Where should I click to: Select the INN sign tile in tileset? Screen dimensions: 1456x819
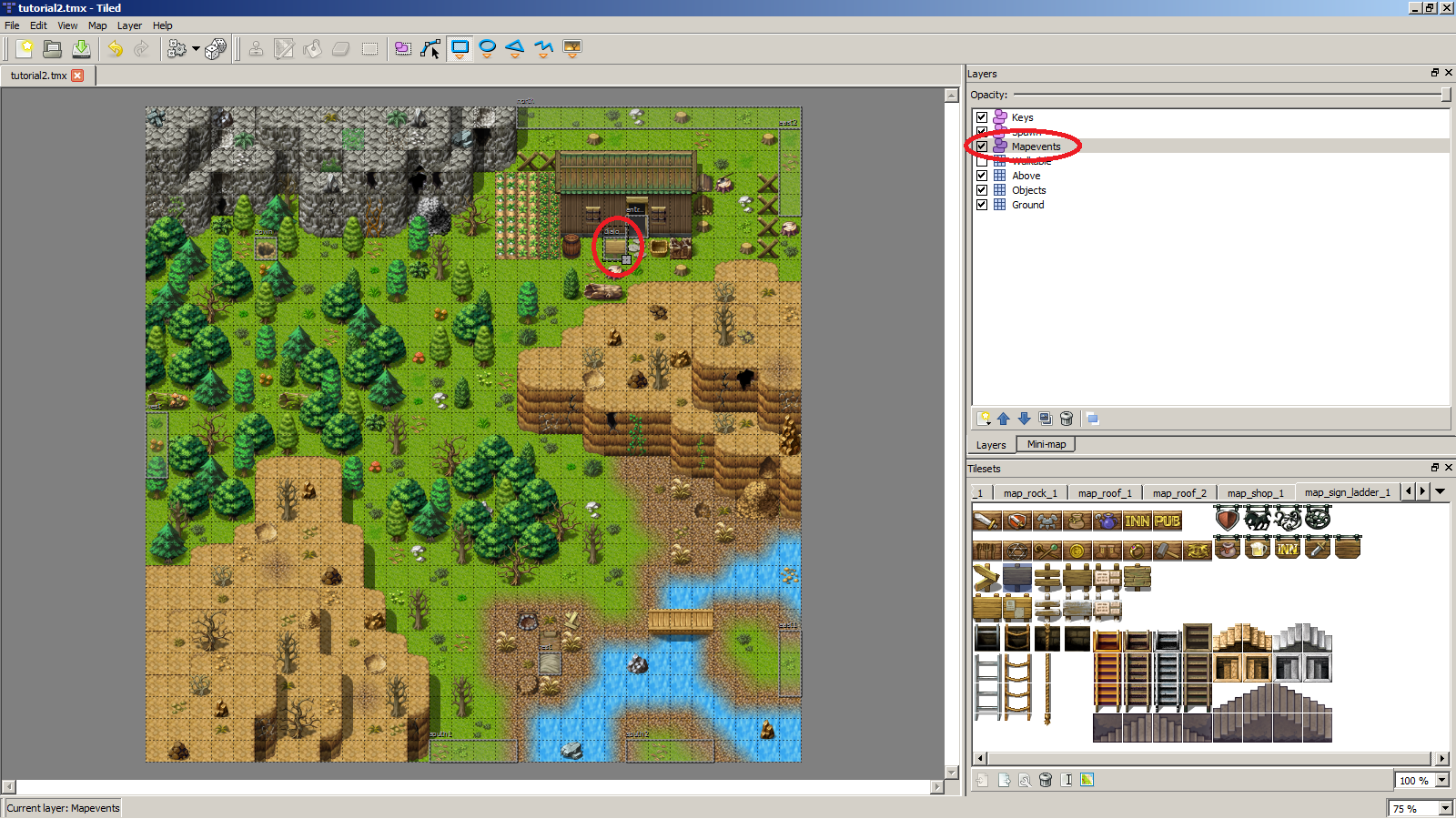[x=1137, y=521]
